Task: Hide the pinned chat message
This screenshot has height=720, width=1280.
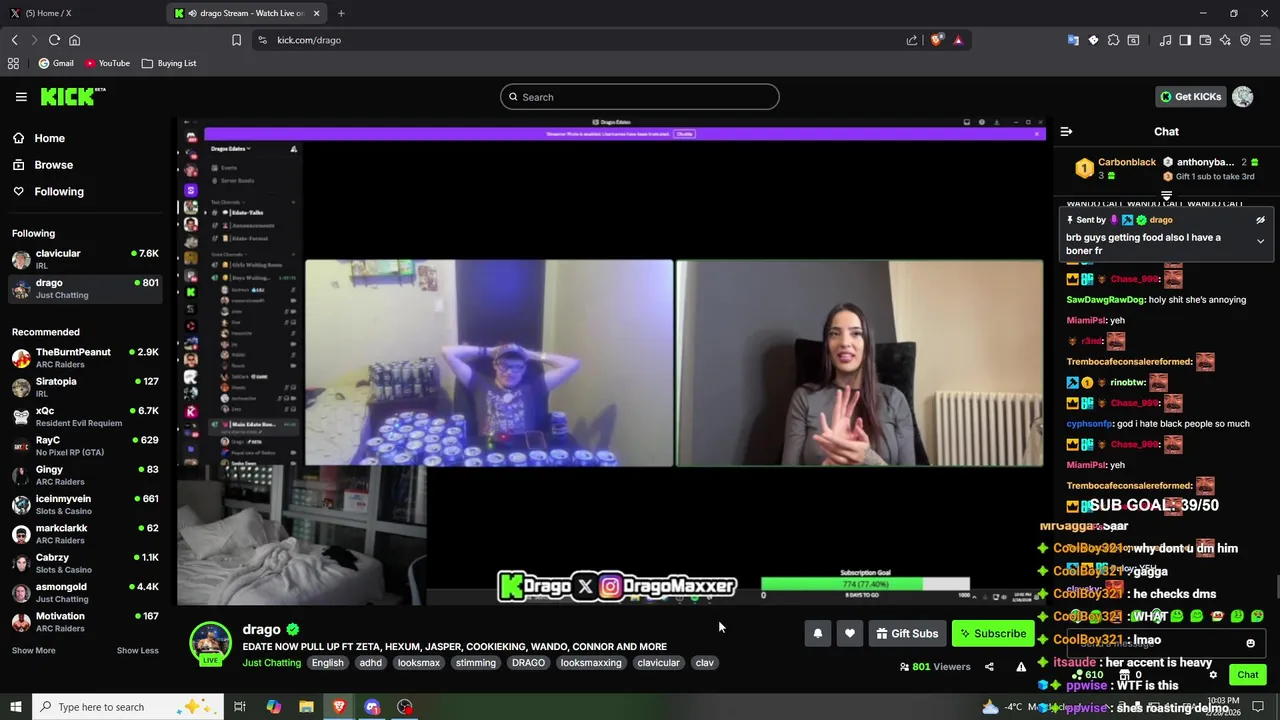Action: click(1260, 220)
